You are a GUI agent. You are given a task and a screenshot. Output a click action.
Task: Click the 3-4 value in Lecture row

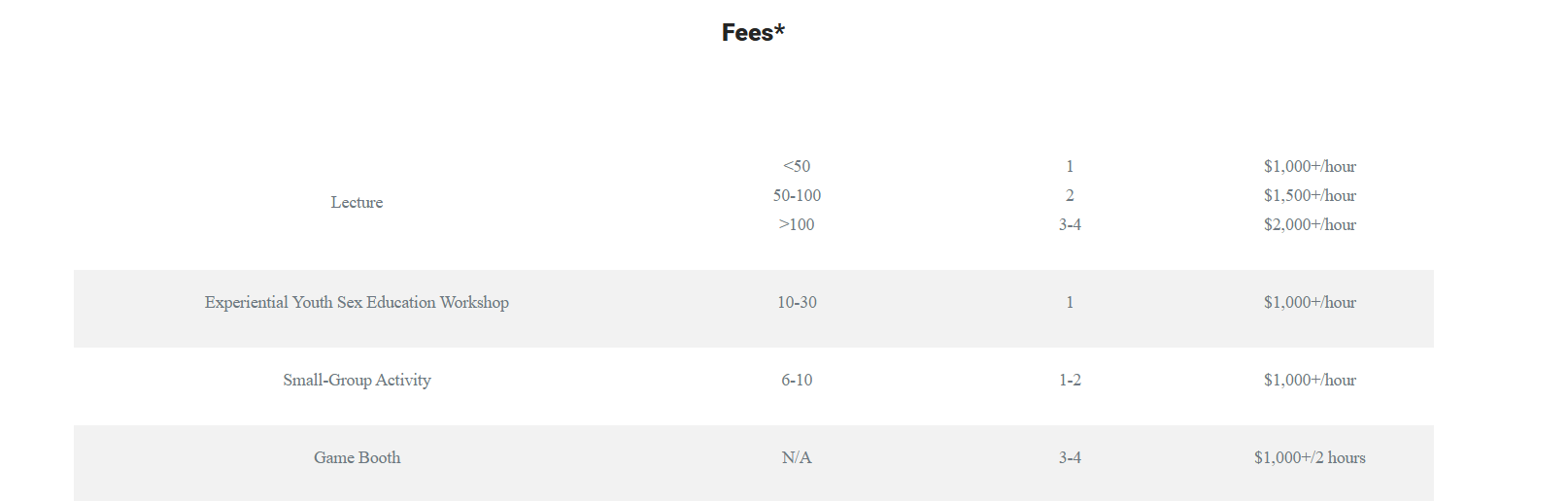(1070, 224)
